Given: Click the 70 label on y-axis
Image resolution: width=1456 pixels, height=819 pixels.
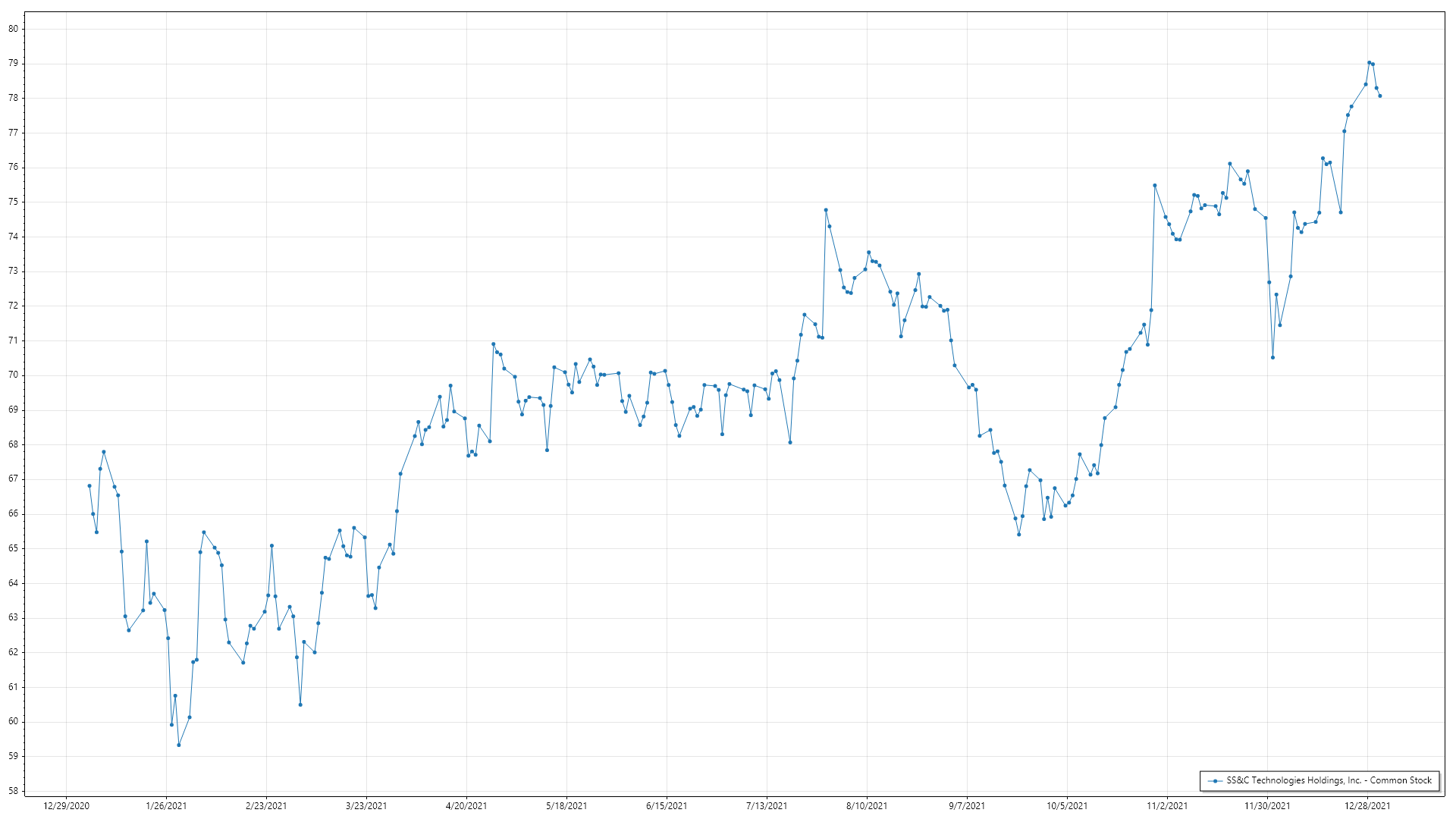Looking at the screenshot, I should (x=13, y=375).
